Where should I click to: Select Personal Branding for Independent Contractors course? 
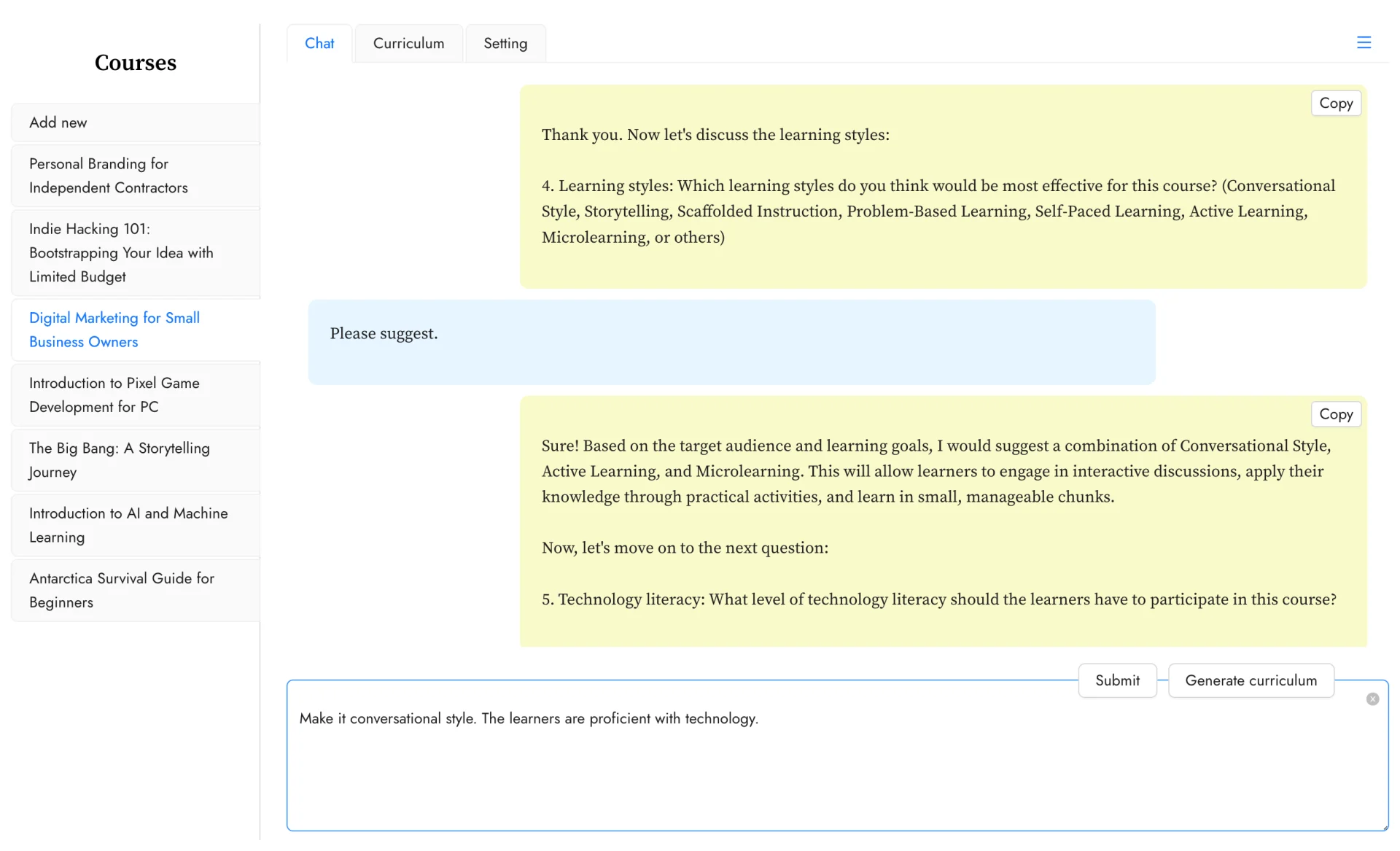[x=136, y=176]
